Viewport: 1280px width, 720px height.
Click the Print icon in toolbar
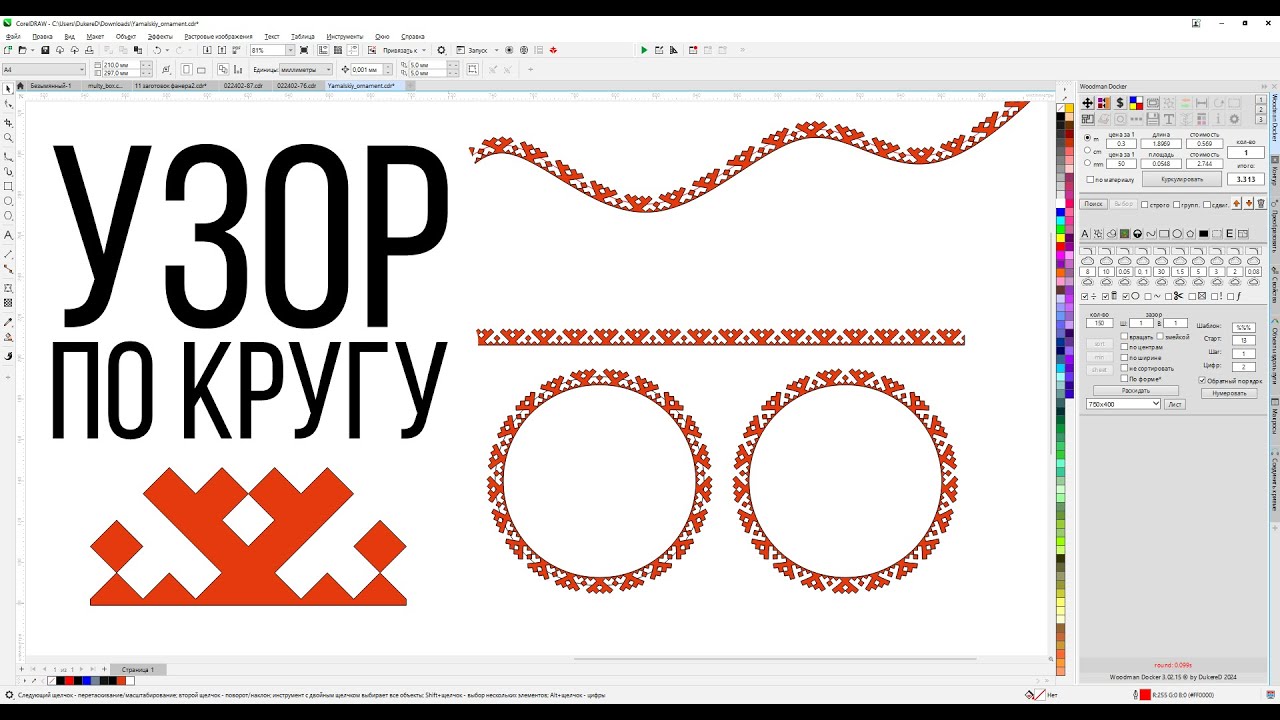[89, 50]
